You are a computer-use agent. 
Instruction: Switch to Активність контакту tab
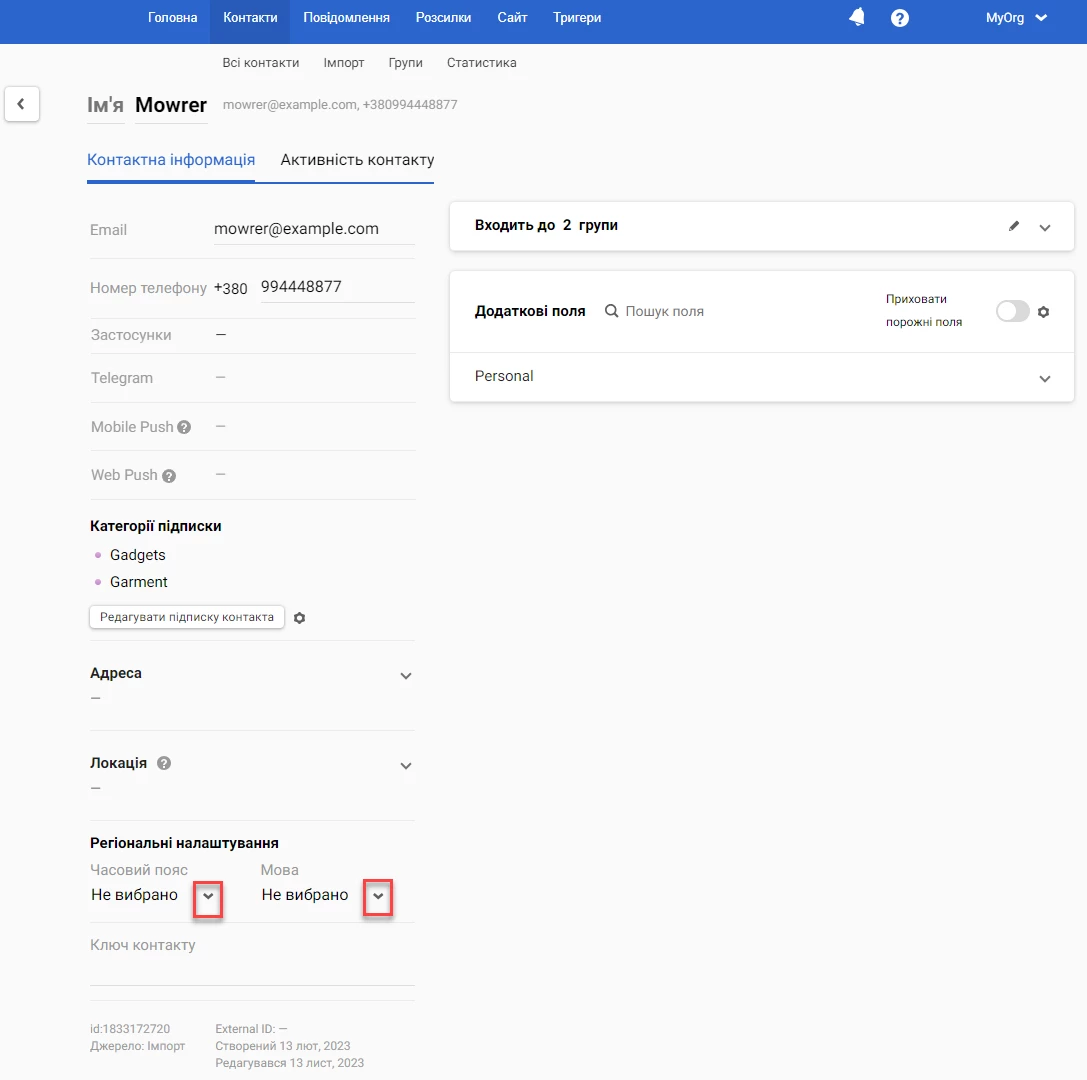click(357, 160)
